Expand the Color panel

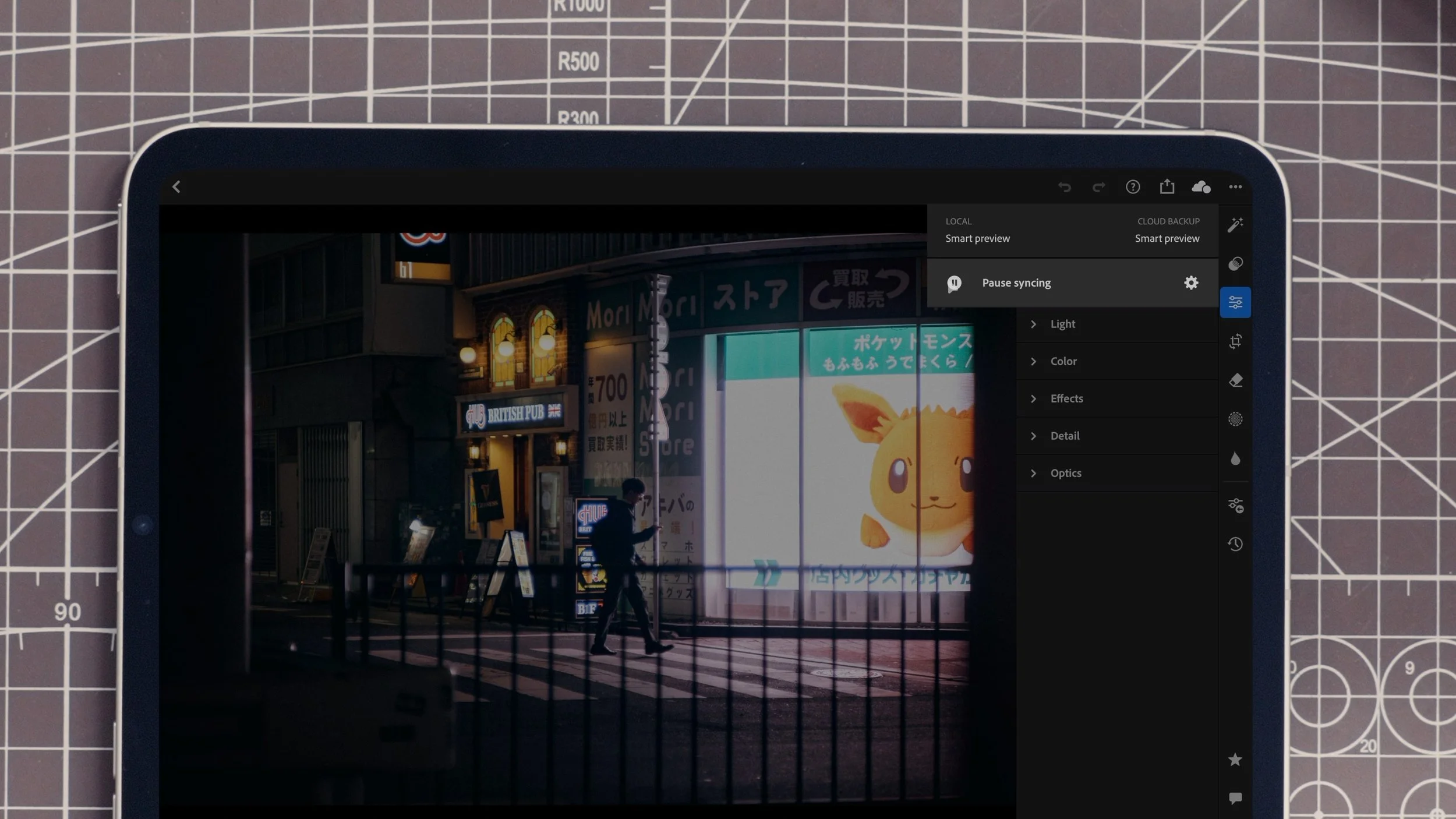(1117, 361)
